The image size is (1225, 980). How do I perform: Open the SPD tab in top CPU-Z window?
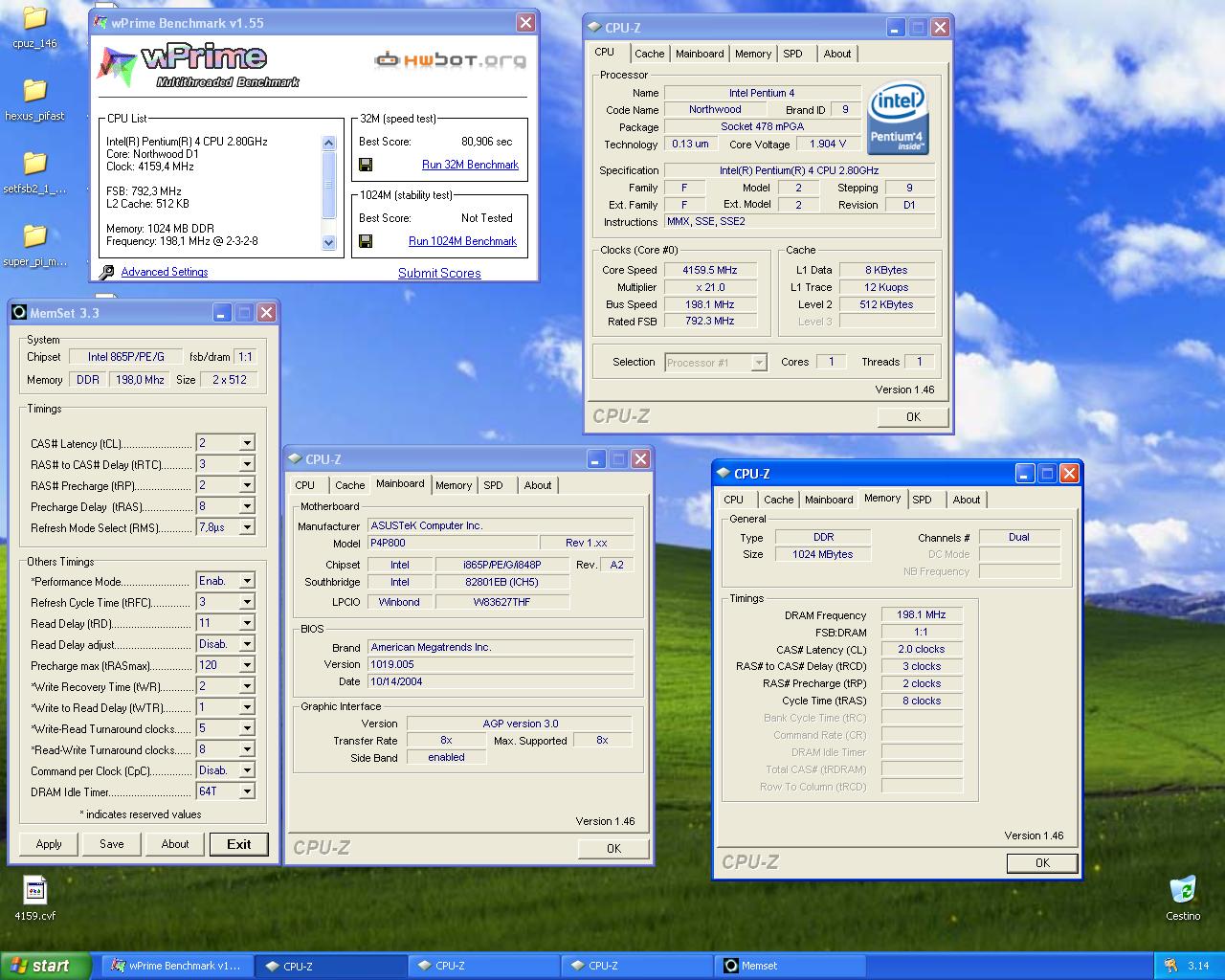[x=792, y=54]
